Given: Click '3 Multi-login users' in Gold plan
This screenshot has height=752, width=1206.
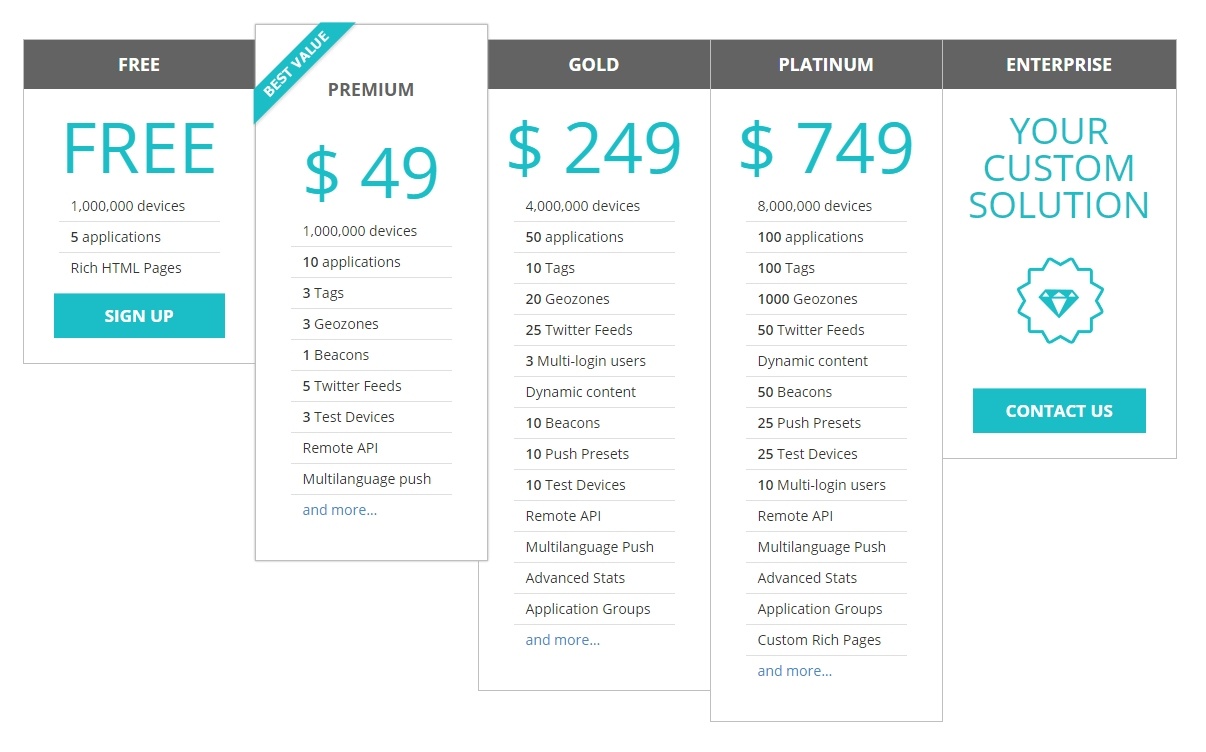Looking at the screenshot, I should click(x=586, y=361).
